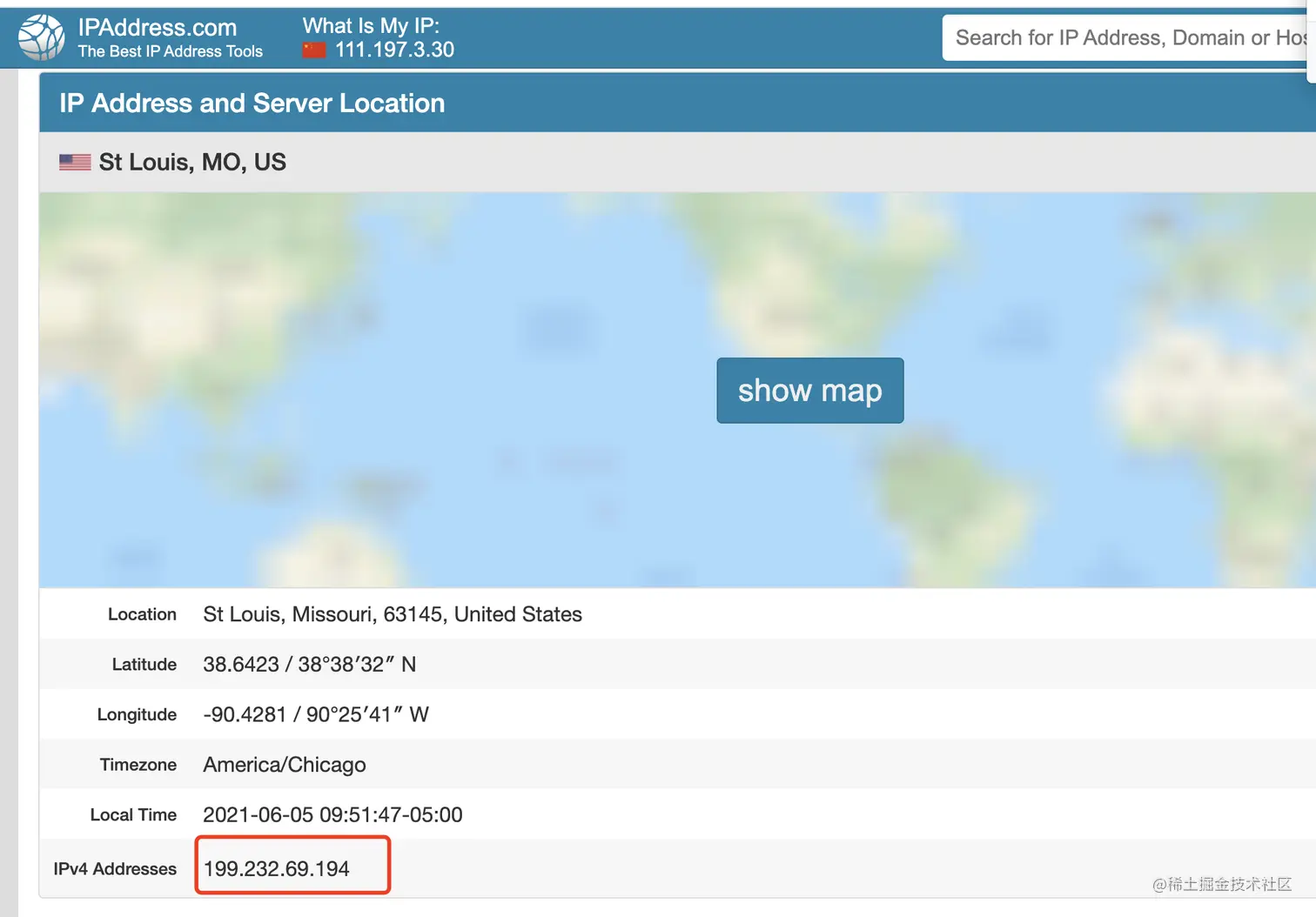This screenshot has width=1316, height=917.
Task: Select the local time 2021-06-05 09:51:47-05:00
Action: [332, 815]
